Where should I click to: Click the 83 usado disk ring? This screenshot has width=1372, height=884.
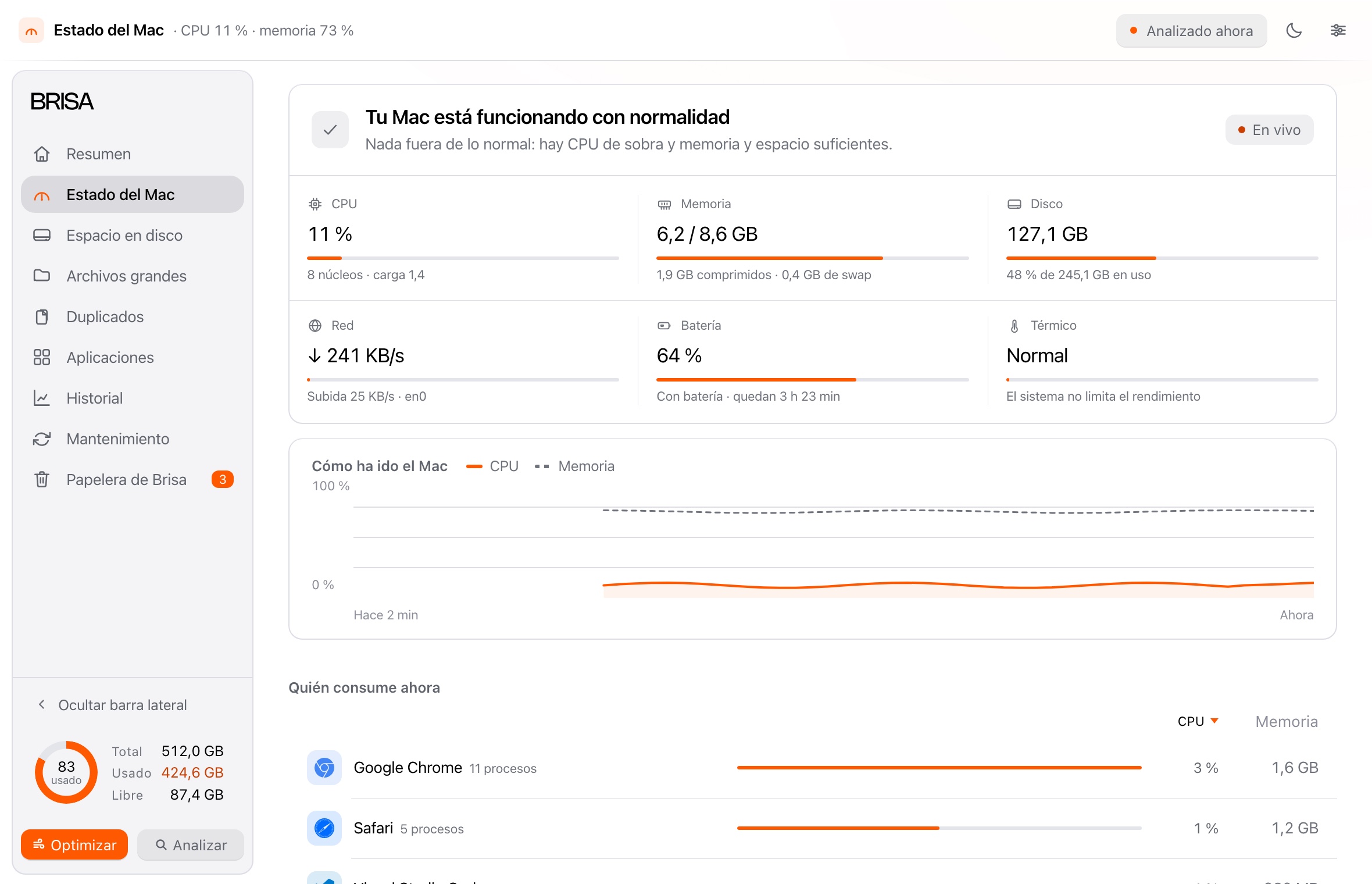click(66, 772)
